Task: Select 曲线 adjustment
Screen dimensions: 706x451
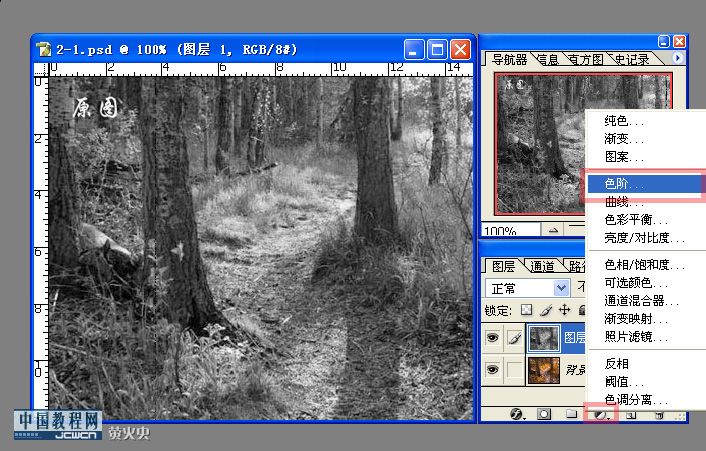Action: 645,202
